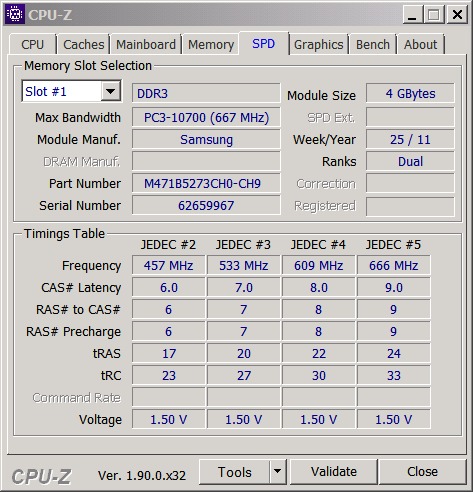This screenshot has height=492, width=473.
Task: Click the empty SPD Ext. field
Action: tap(410, 117)
